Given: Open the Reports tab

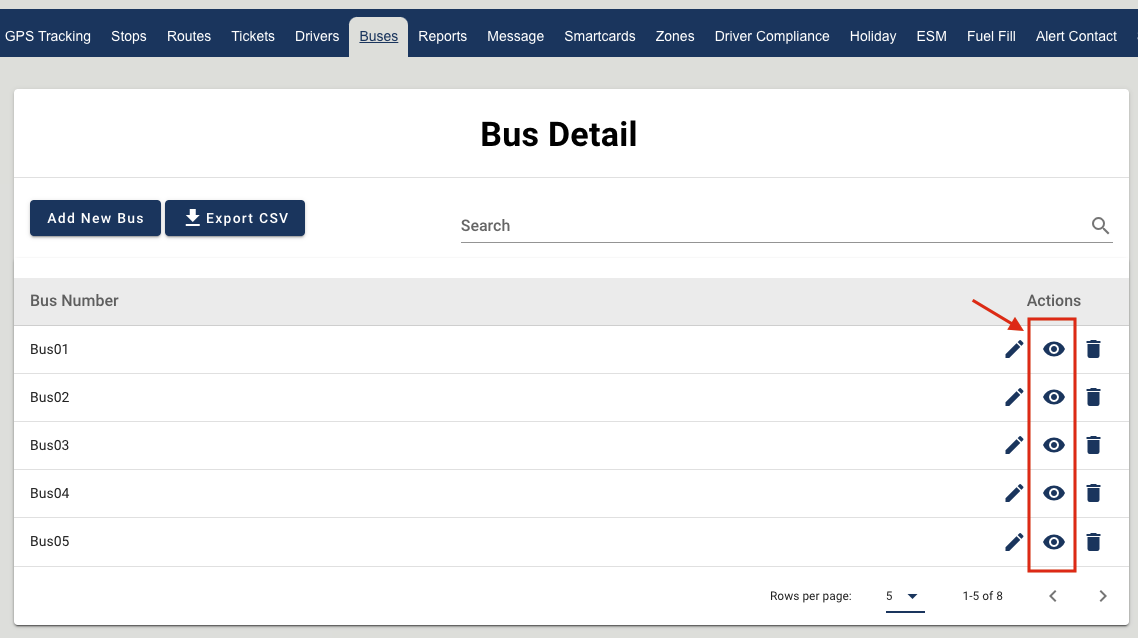Looking at the screenshot, I should (x=443, y=36).
